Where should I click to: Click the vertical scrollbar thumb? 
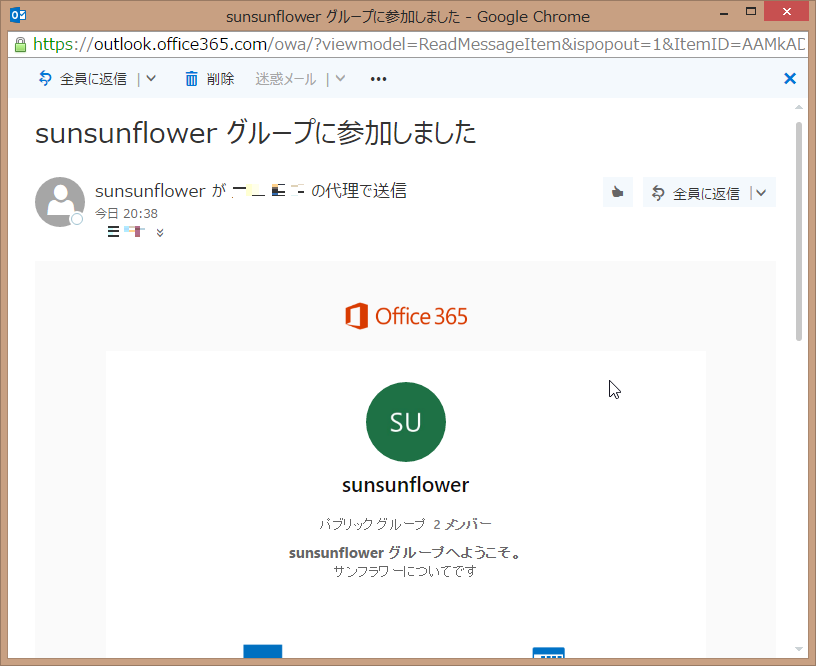pos(798,230)
